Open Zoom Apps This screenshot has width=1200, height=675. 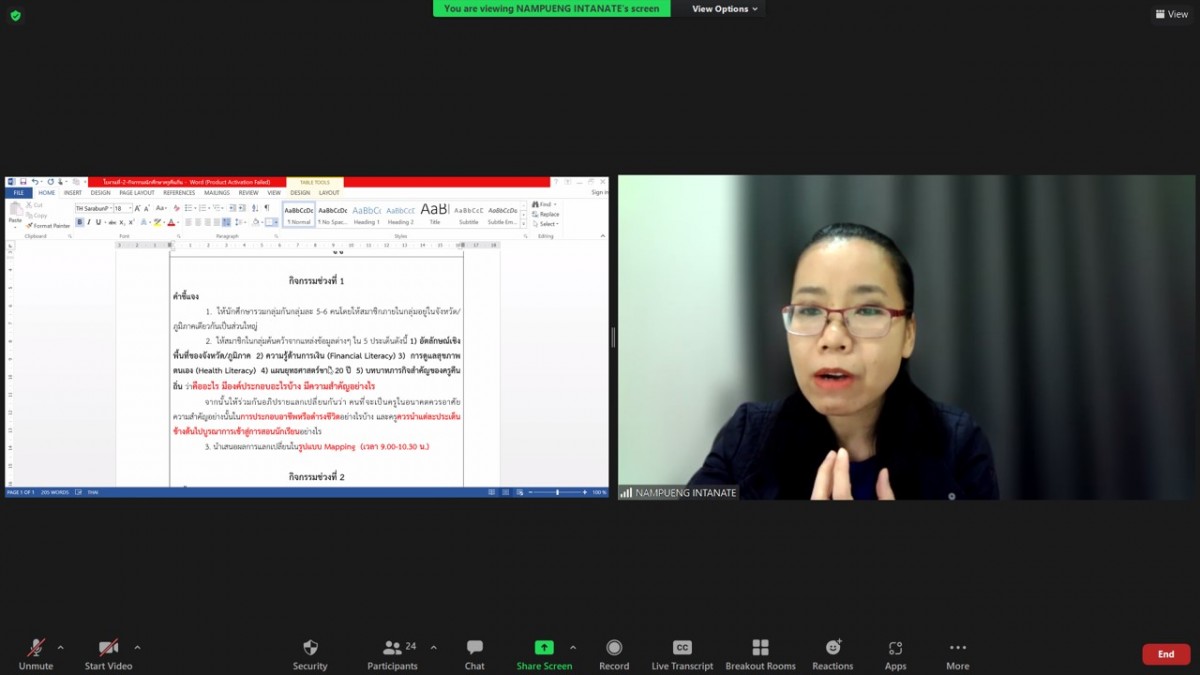pyautogui.click(x=895, y=654)
